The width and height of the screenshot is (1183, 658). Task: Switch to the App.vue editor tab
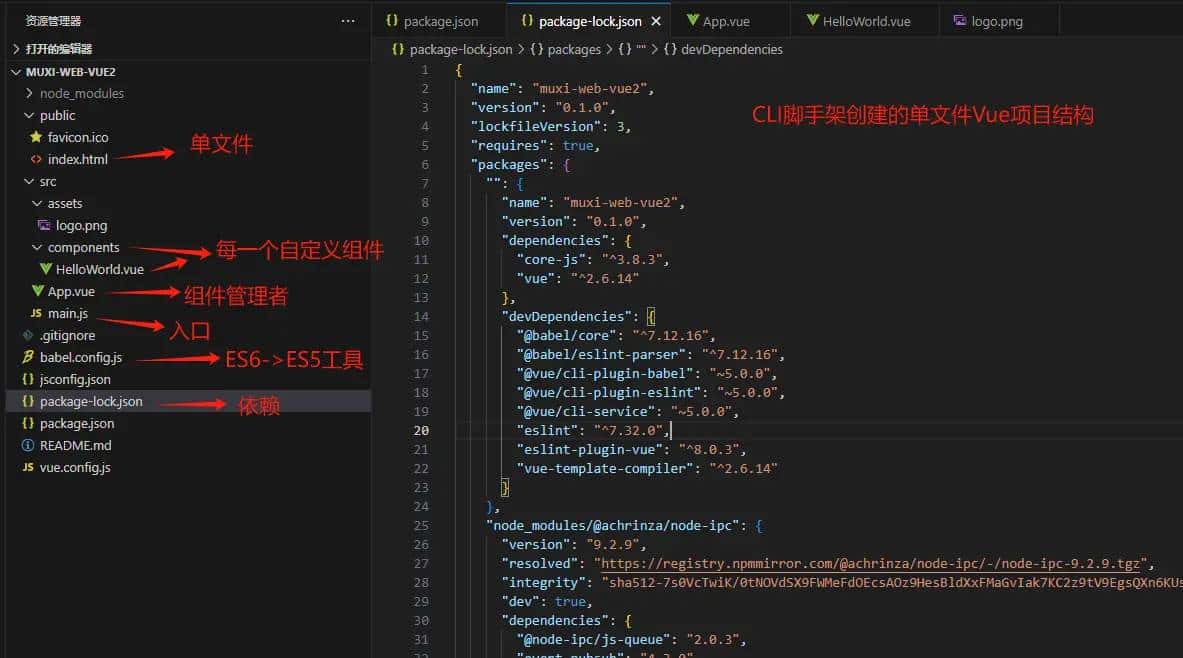tap(725, 19)
